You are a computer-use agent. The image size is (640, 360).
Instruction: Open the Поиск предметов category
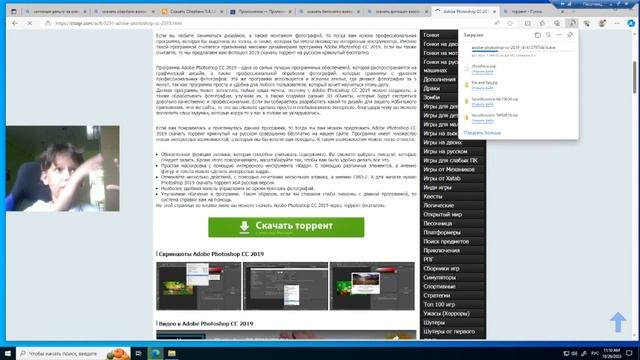click(x=446, y=241)
